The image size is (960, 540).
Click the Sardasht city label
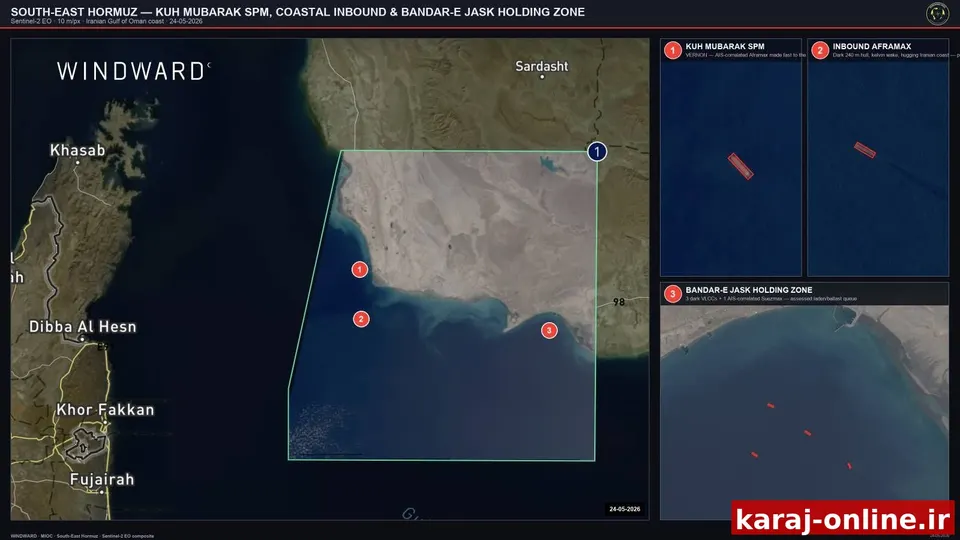pyautogui.click(x=541, y=66)
